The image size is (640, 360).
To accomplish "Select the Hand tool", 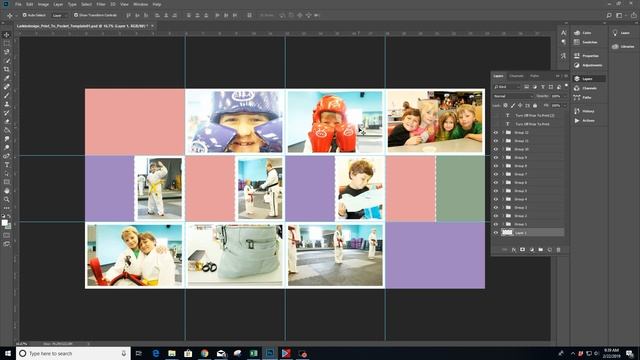I will coord(7,191).
